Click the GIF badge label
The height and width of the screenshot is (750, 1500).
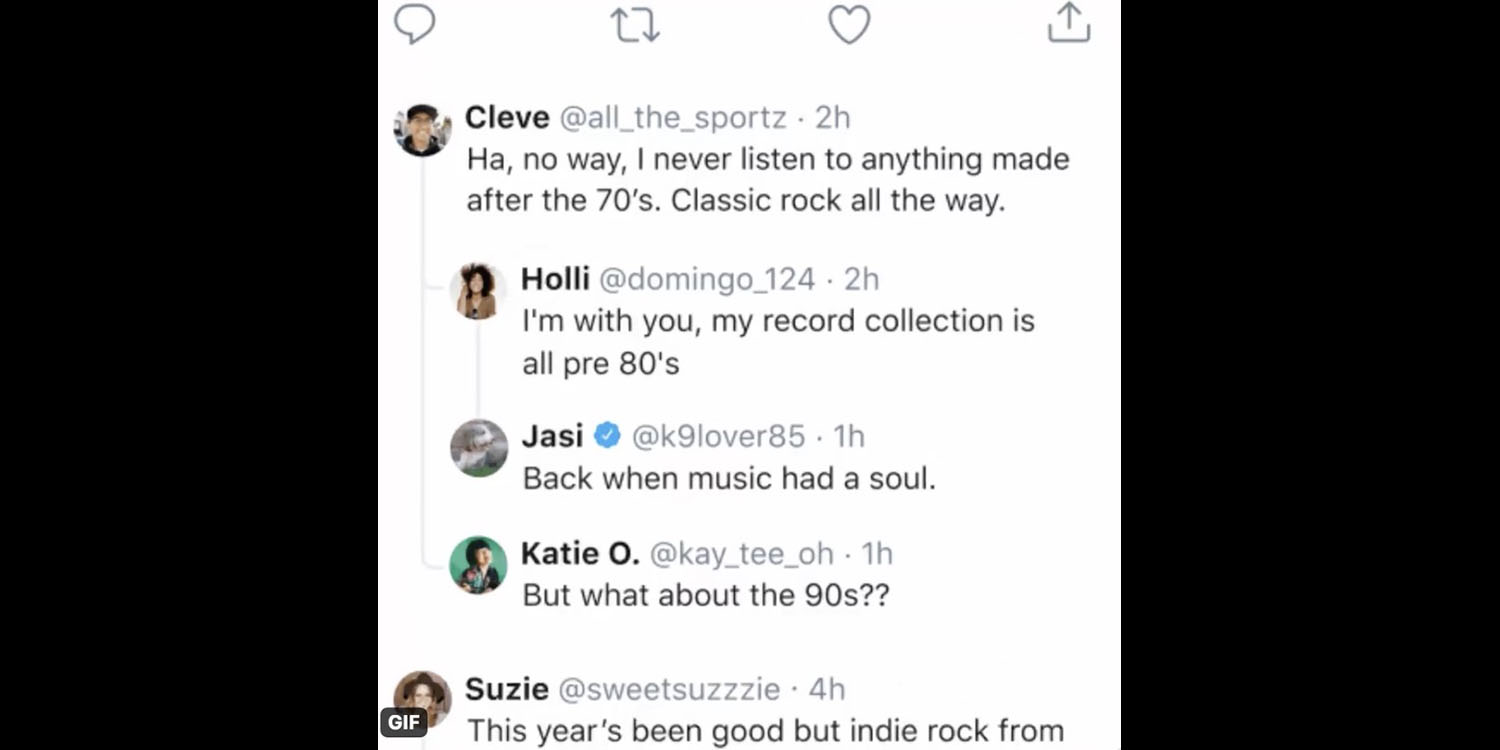pyautogui.click(x=404, y=722)
